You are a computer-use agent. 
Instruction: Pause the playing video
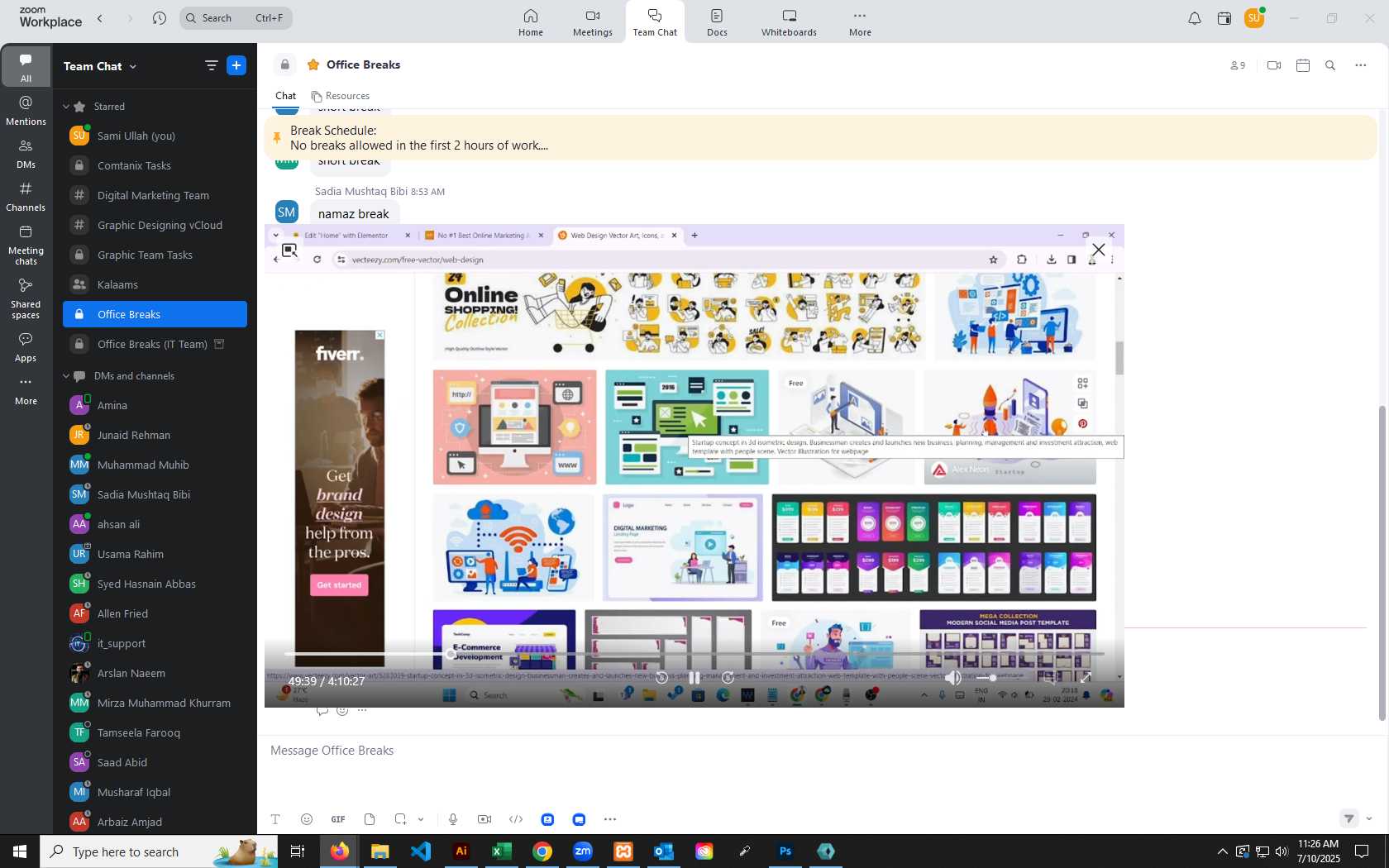click(x=694, y=678)
